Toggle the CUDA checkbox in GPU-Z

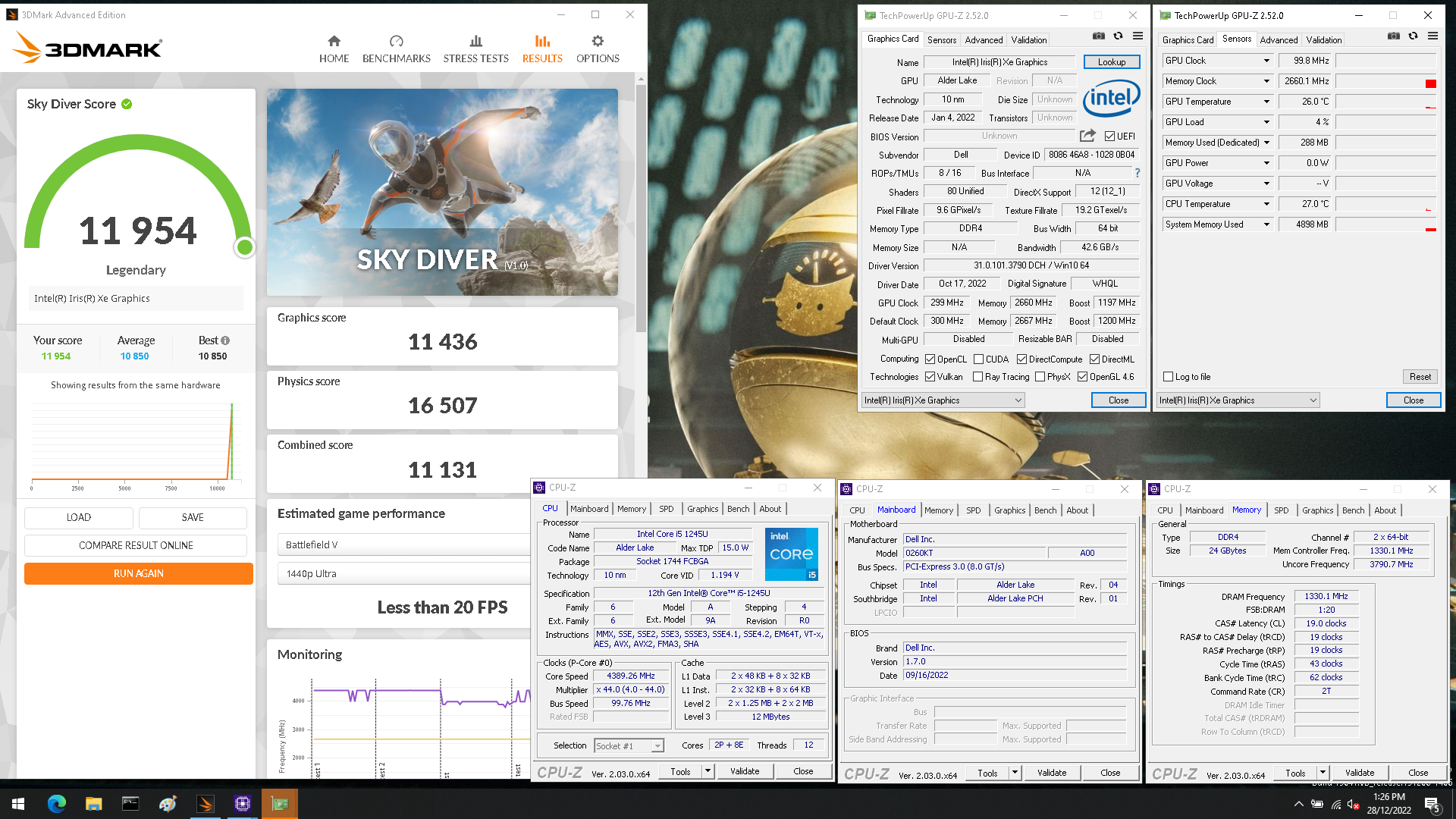(978, 359)
